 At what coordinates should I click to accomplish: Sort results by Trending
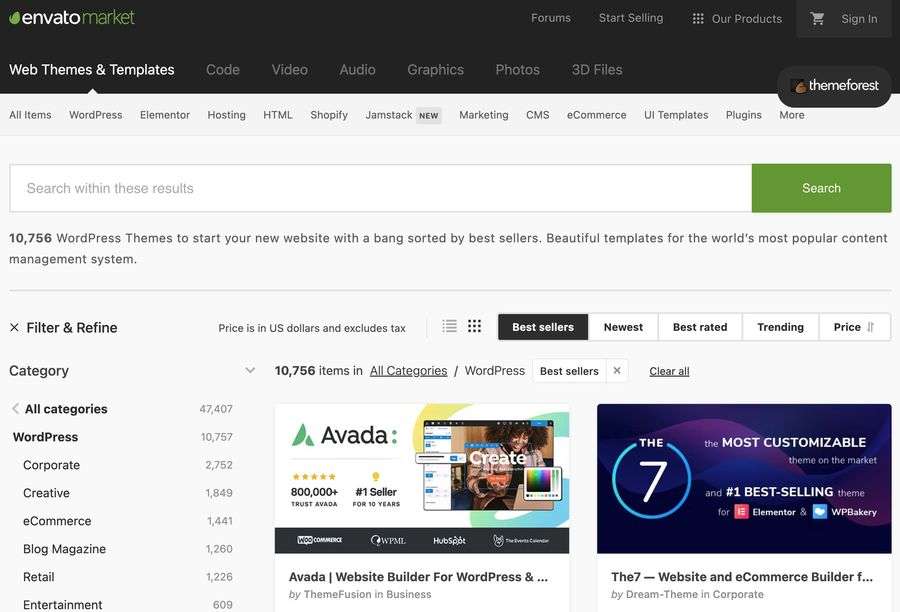(x=780, y=327)
